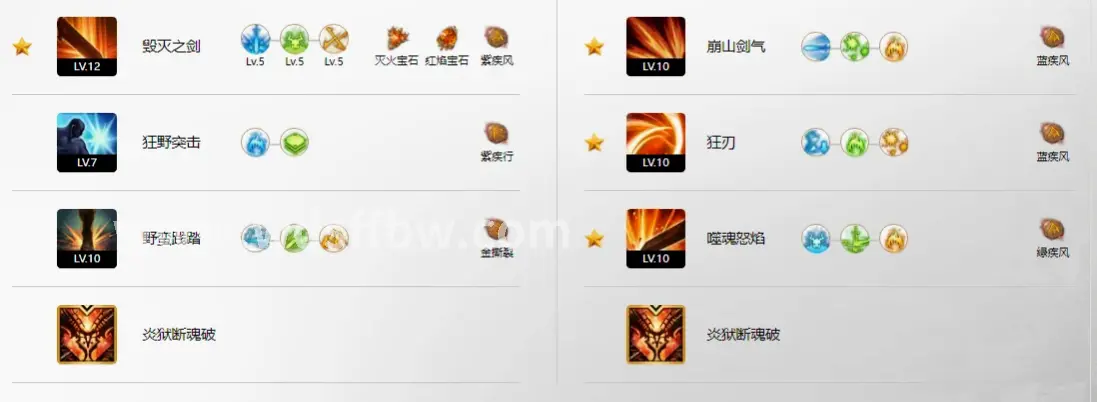This screenshot has width=1097, height=402.
Task: Click the 毁灭之剑 skill icon
Action: coord(87,46)
